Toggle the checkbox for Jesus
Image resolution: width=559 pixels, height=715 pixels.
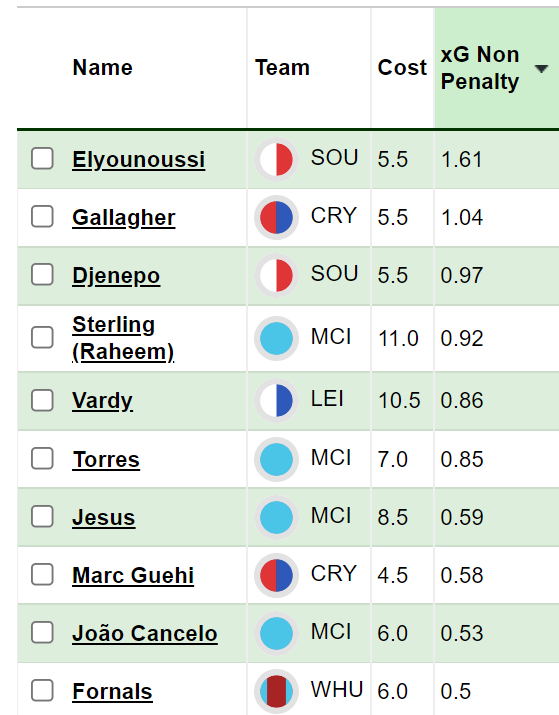pos(42,517)
